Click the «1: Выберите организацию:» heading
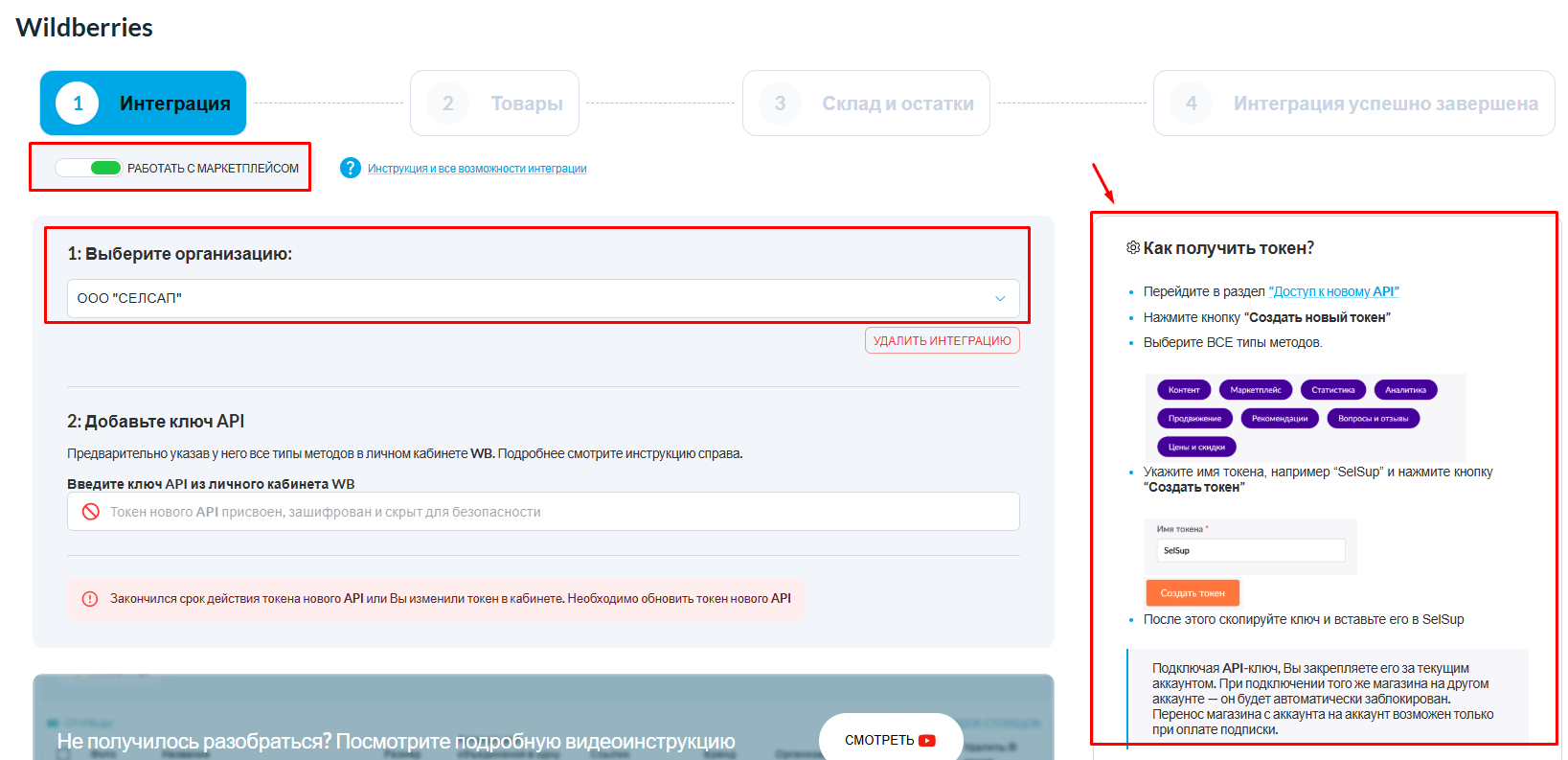Viewport: 1568px width, 760px height. (180, 254)
